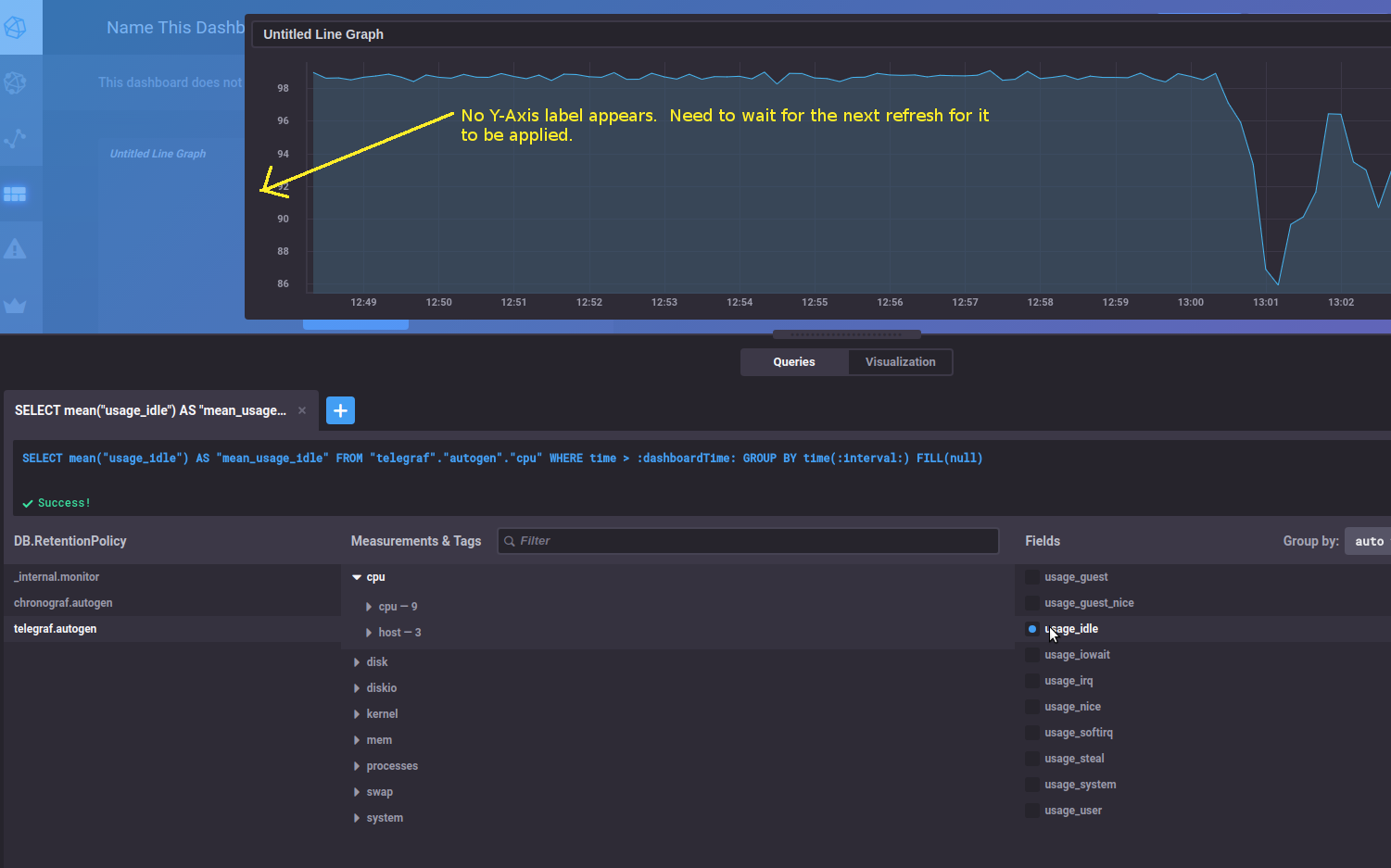Deselect the usage_idle field
The width and height of the screenshot is (1391, 868).
click(1072, 628)
